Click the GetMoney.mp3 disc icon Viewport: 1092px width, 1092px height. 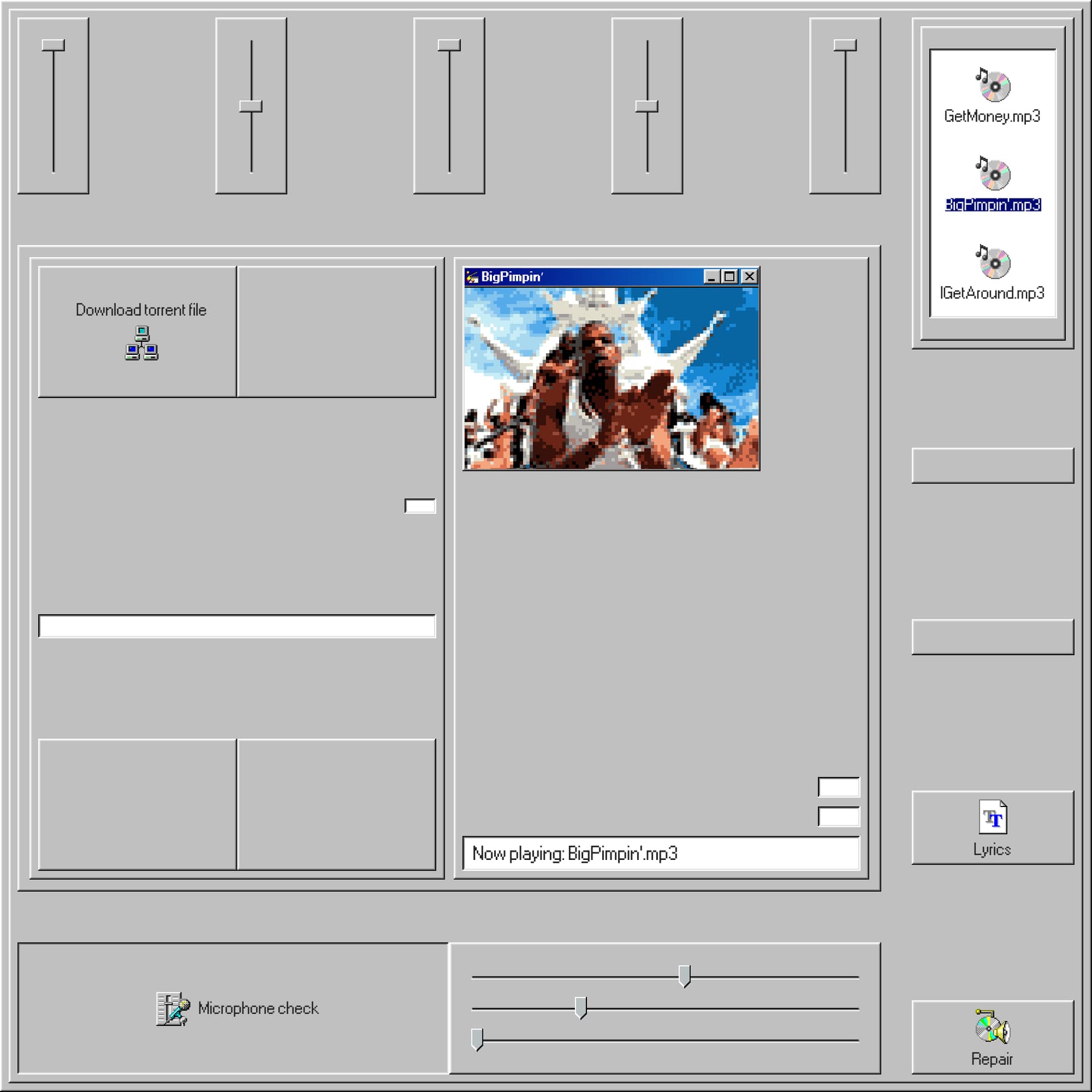pos(992,86)
